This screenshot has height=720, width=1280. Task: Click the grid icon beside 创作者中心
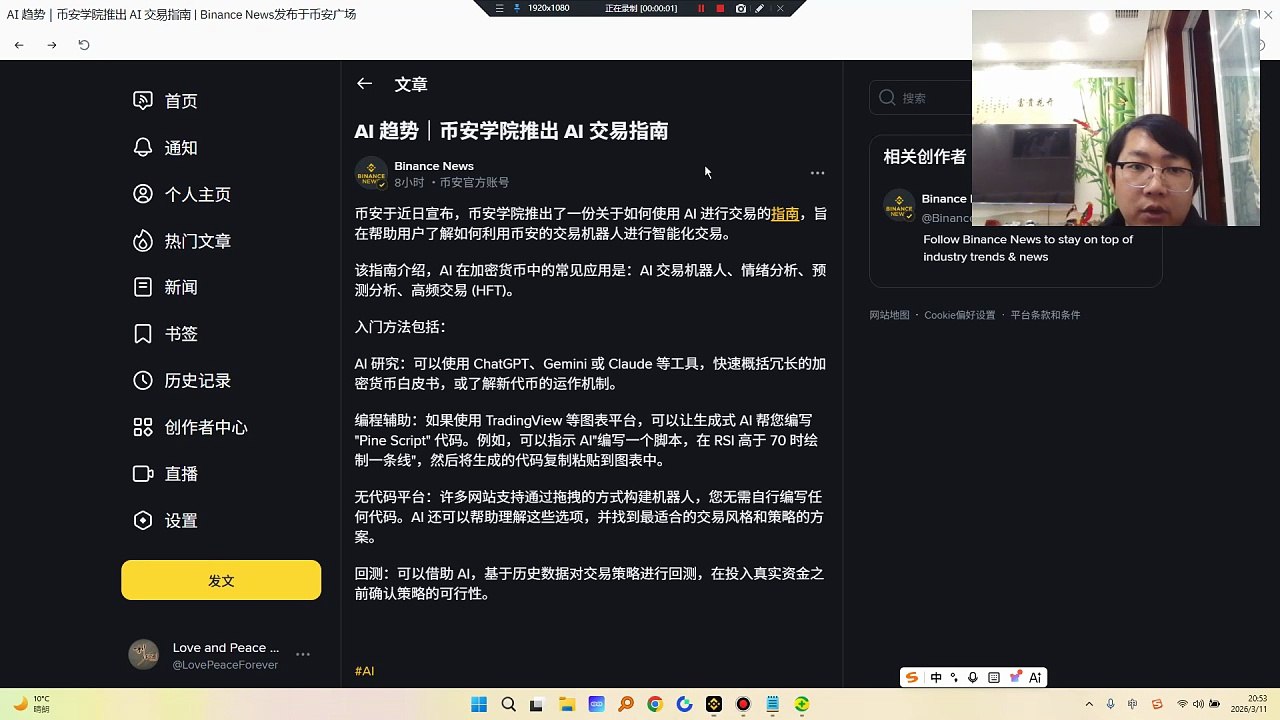(x=143, y=427)
